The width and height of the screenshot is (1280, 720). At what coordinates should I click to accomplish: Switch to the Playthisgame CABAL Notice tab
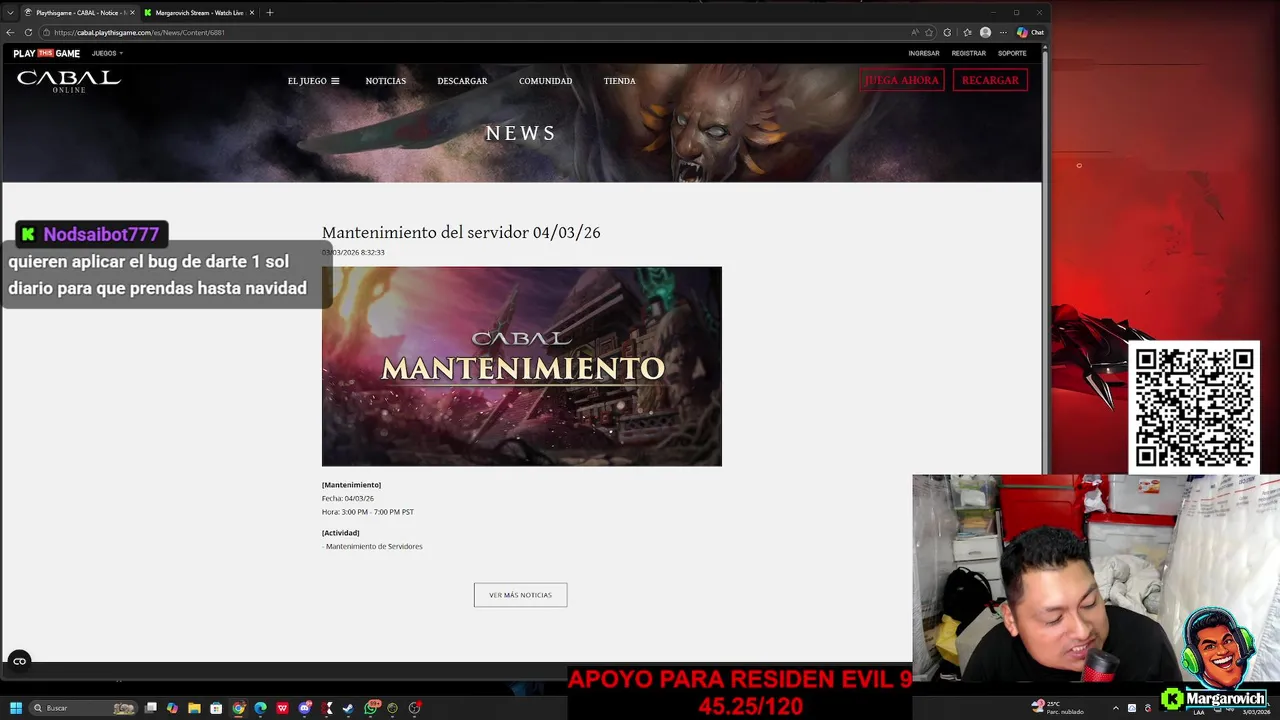click(80, 13)
